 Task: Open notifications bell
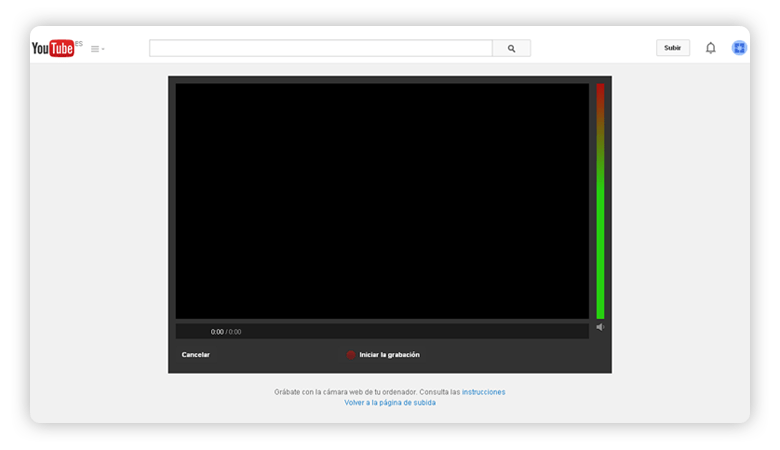point(710,48)
